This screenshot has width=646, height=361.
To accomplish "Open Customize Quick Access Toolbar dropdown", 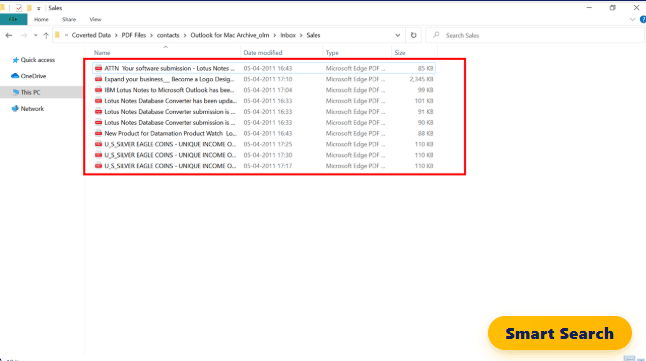I will [39, 8].
